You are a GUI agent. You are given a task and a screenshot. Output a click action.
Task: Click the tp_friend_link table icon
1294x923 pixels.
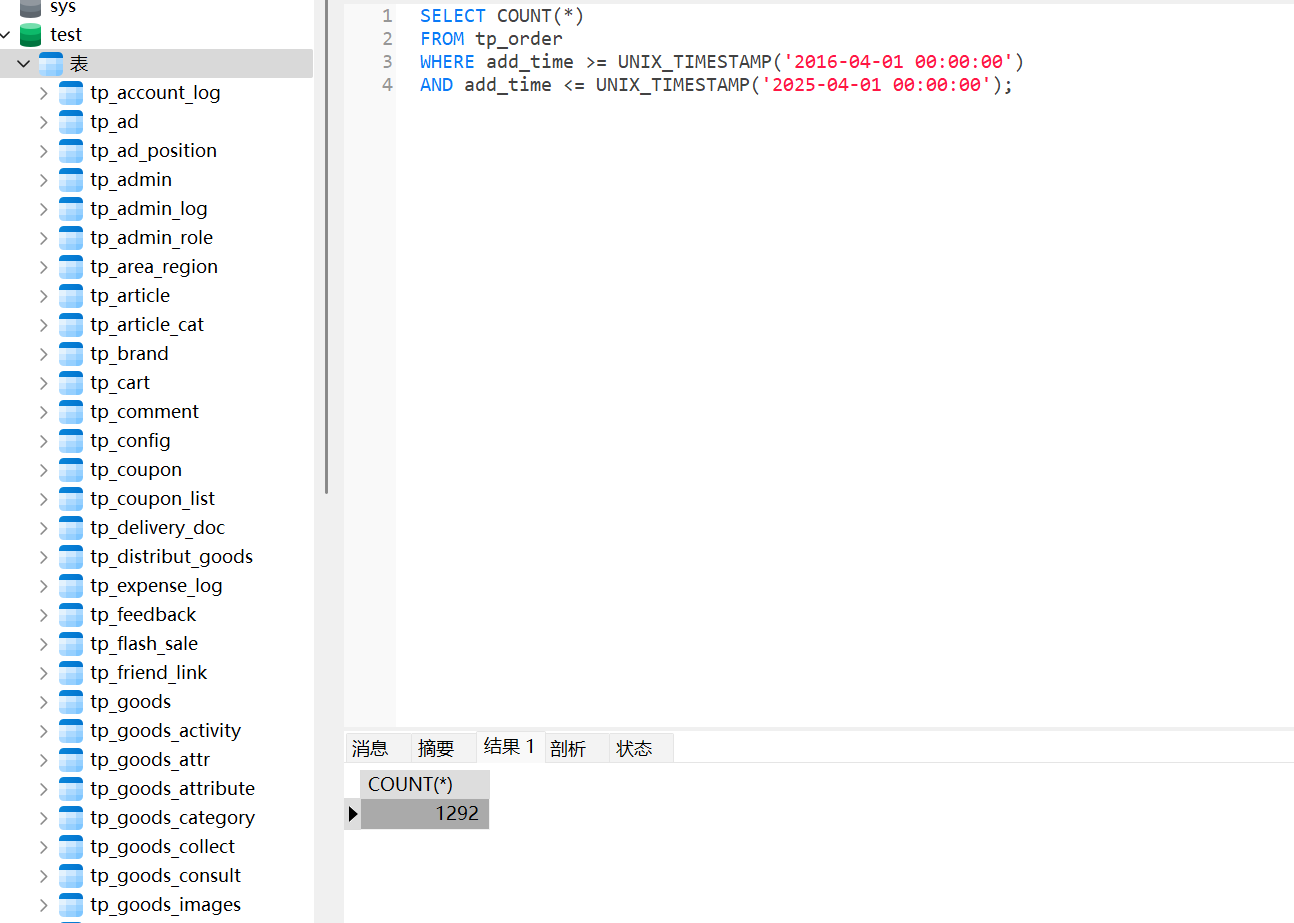[x=71, y=673]
